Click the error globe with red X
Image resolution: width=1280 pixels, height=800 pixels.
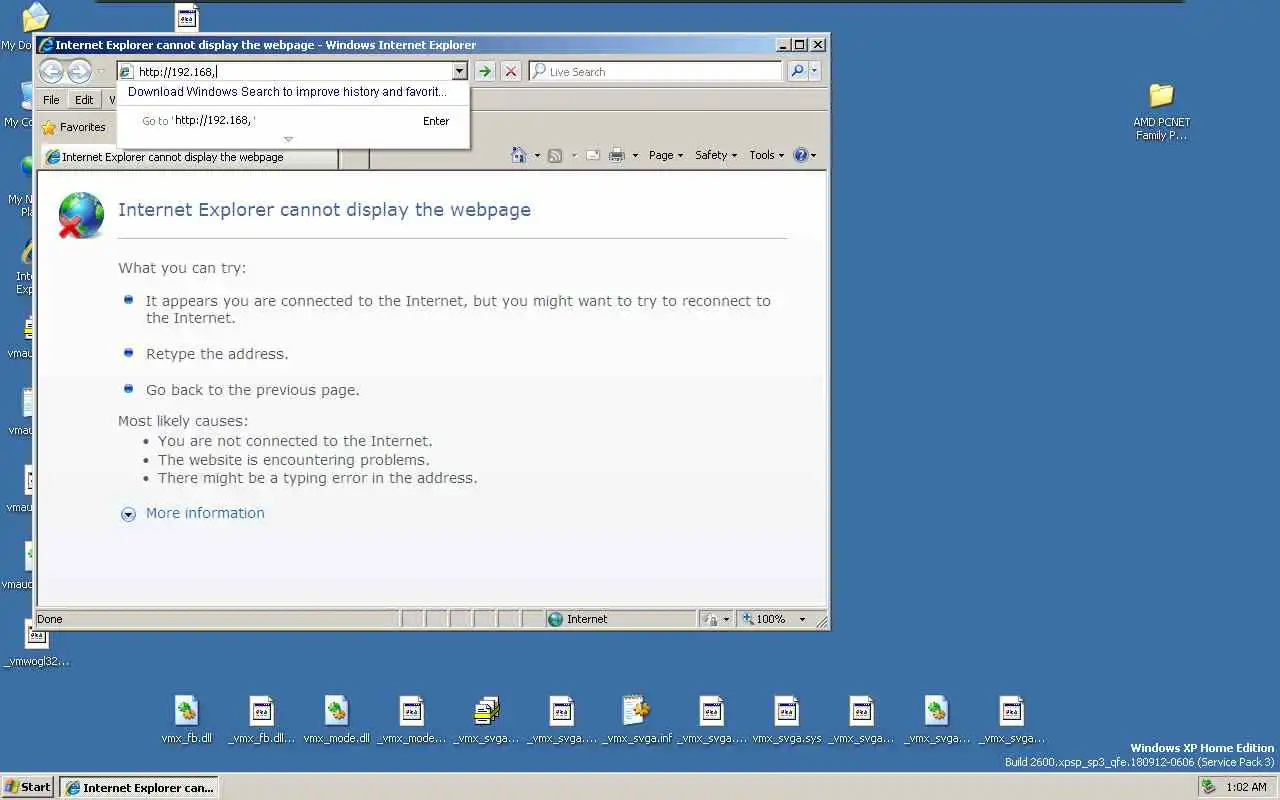tap(81, 215)
